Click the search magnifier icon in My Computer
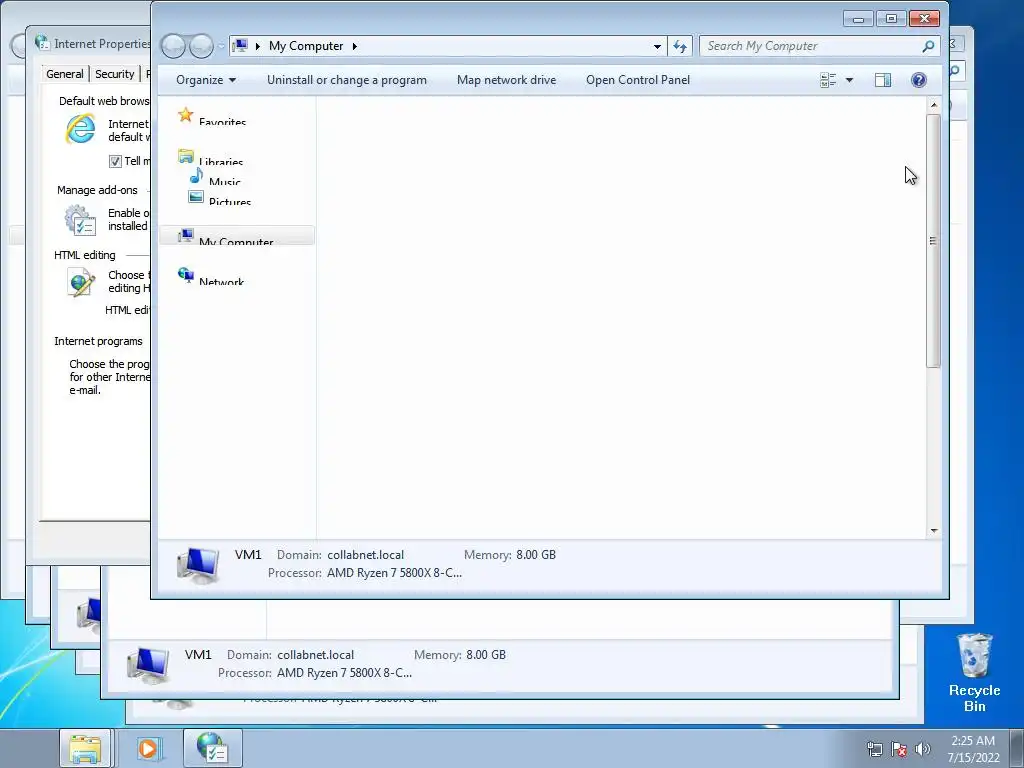Viewport: 1024px width, 768px height. point(928,46)
